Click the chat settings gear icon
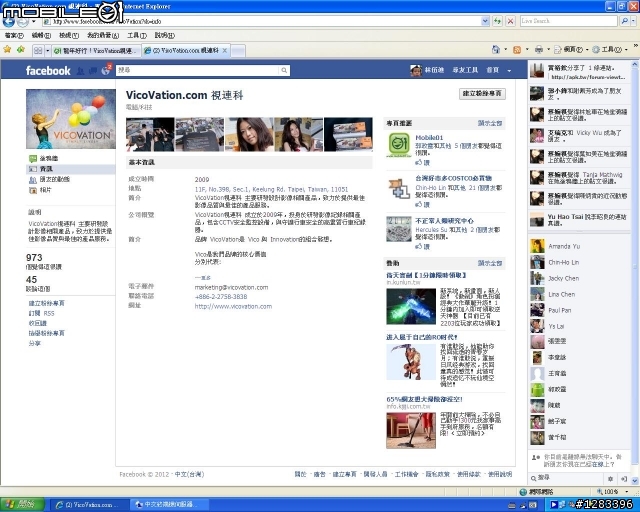 click(610, 479)
